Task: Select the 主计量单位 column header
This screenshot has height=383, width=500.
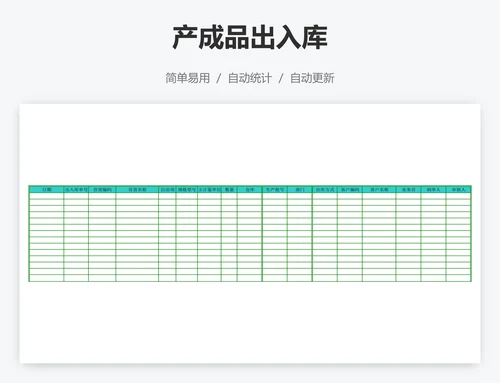Action: [209, 190]
